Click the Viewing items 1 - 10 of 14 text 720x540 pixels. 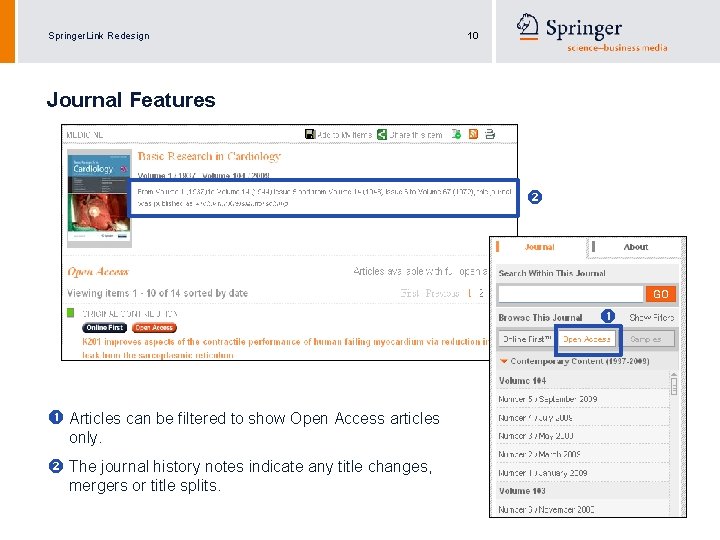(x=158, y=293)
